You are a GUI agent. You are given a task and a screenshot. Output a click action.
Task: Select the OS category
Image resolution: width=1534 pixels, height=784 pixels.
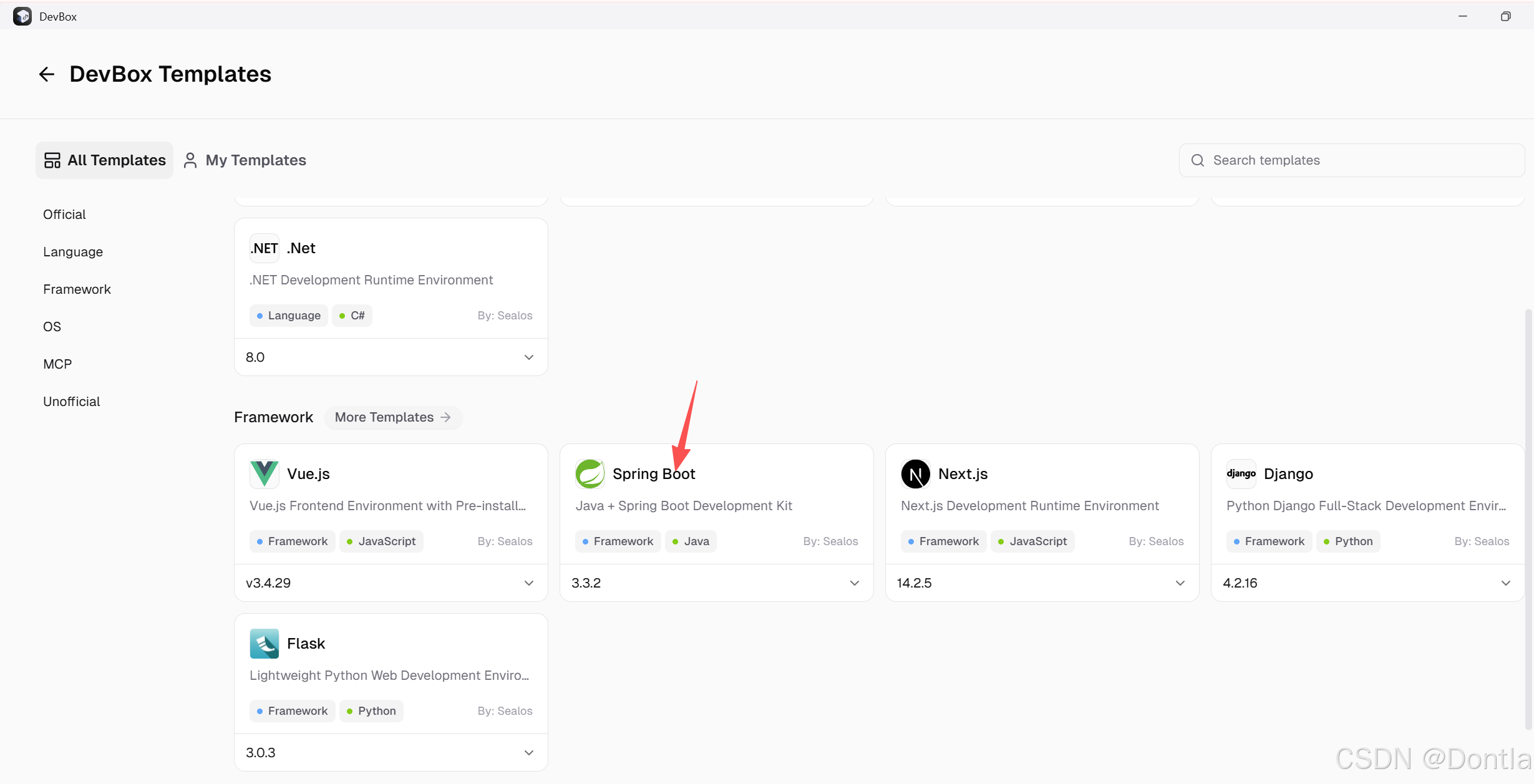click(52, 327)
